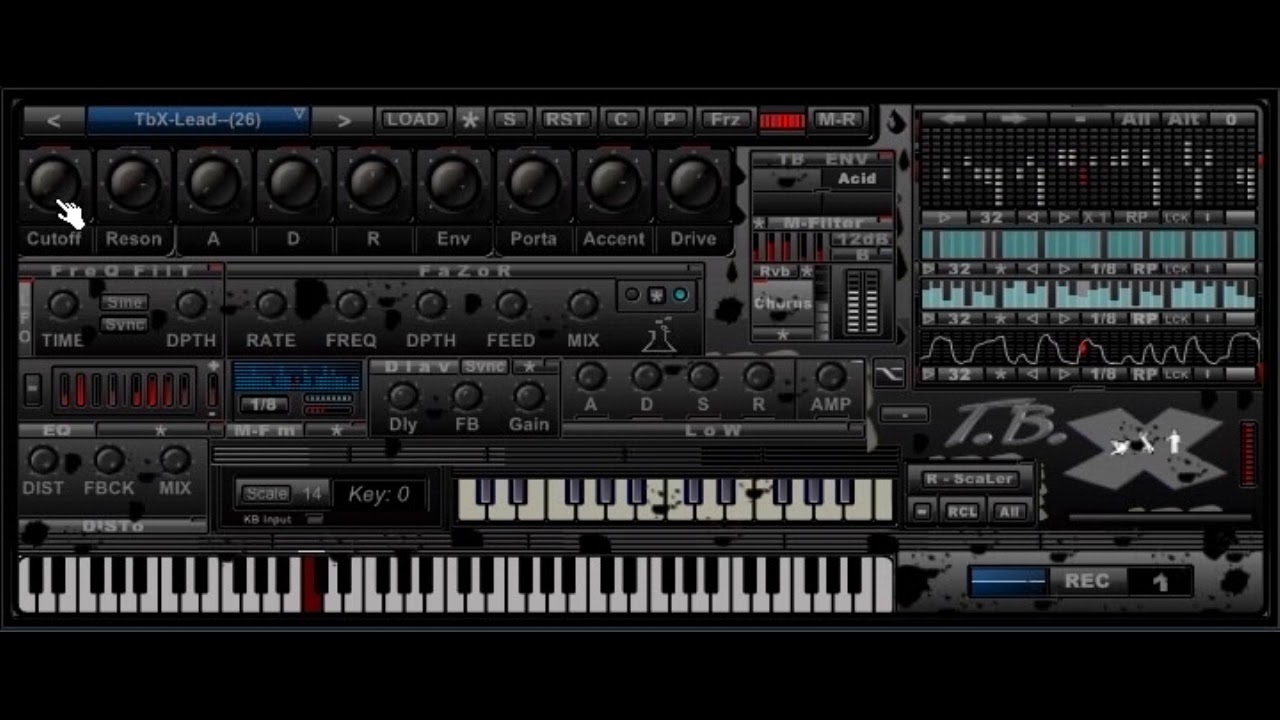Click the EQ section tab

pos(55,431)
